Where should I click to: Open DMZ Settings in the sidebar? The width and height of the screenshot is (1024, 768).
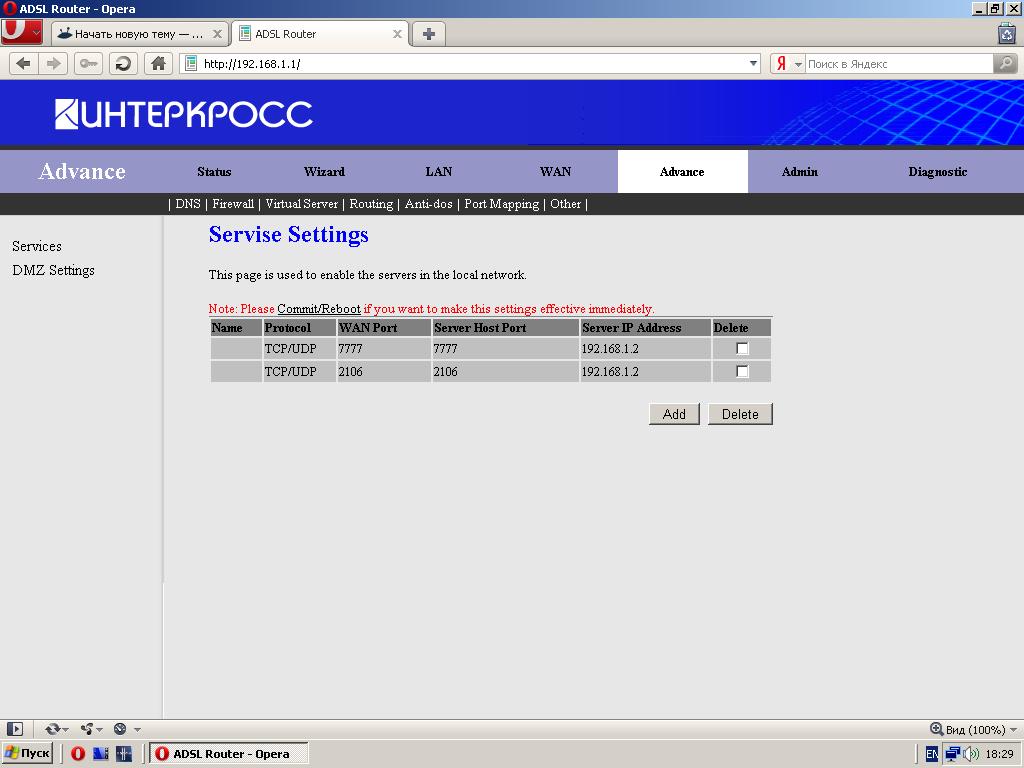coord(53,270)
